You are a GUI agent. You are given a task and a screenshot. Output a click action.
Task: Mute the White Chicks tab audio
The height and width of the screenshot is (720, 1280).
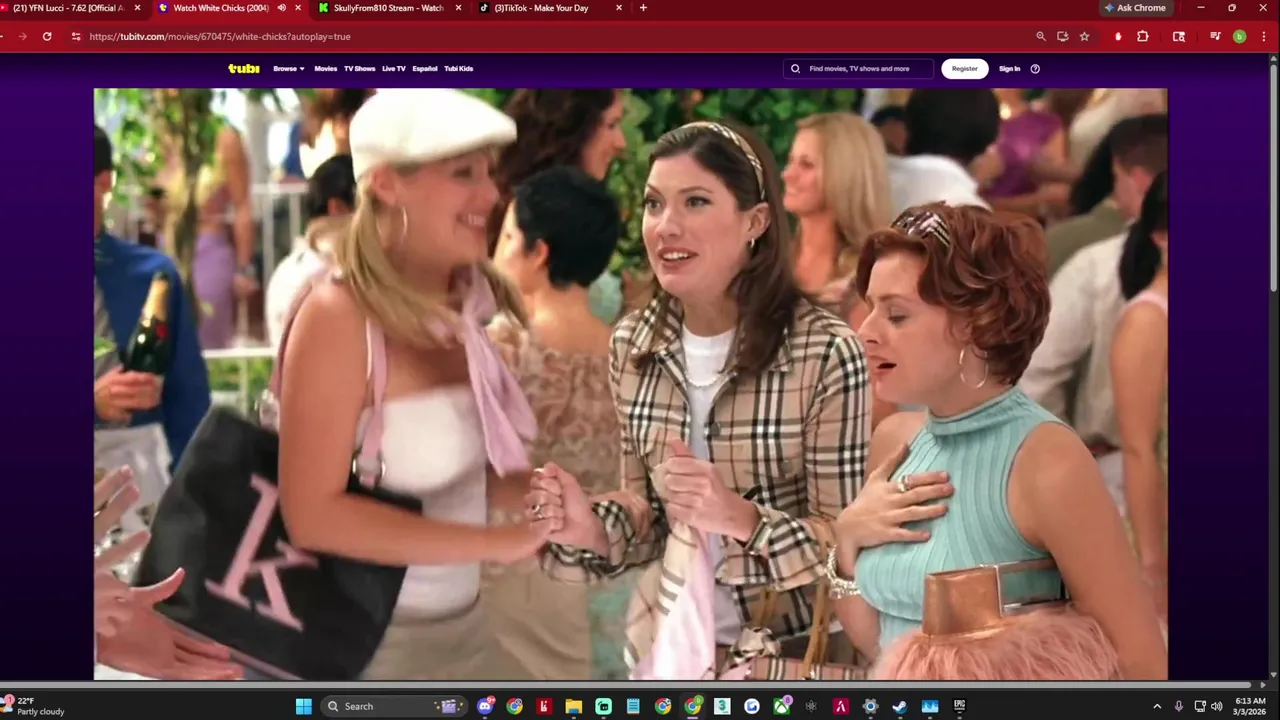281,8
